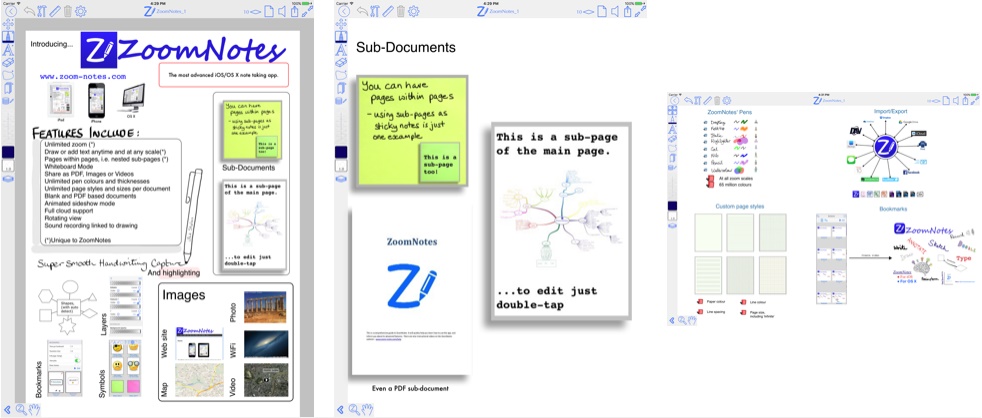The width and height of the screenshot is (982, 418).
Task: Tap ruler icon on Introducing page toolbar
Action: [55, 11]
